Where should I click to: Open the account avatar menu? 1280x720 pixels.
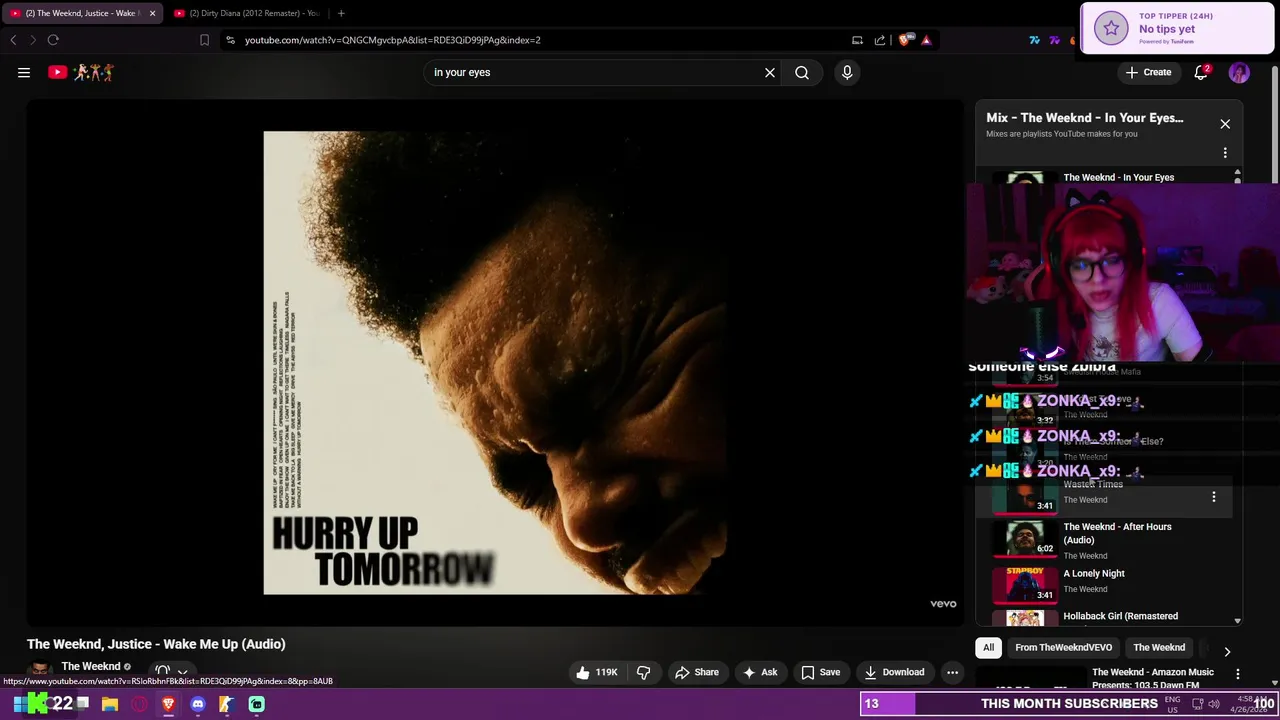tap(1239, 72)
